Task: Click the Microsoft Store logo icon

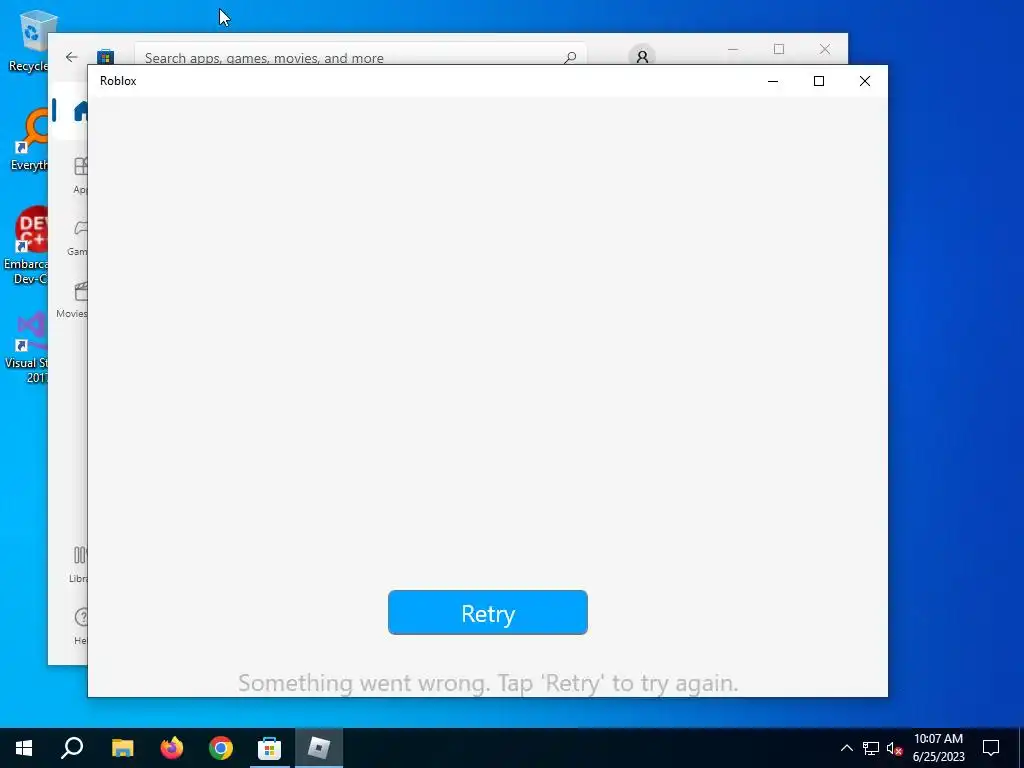Action: coord(106,57)
